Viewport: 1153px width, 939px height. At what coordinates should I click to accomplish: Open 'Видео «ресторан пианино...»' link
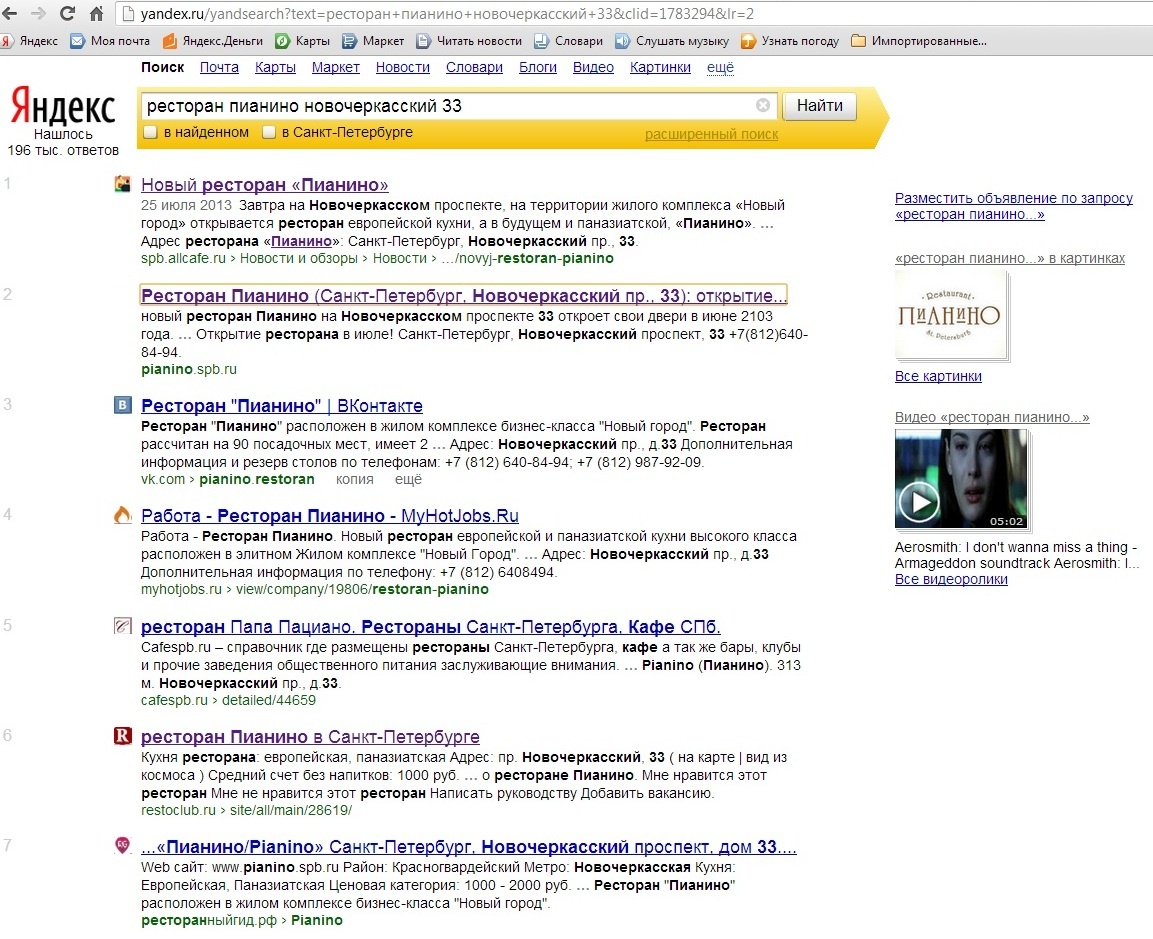click(992, 417)
